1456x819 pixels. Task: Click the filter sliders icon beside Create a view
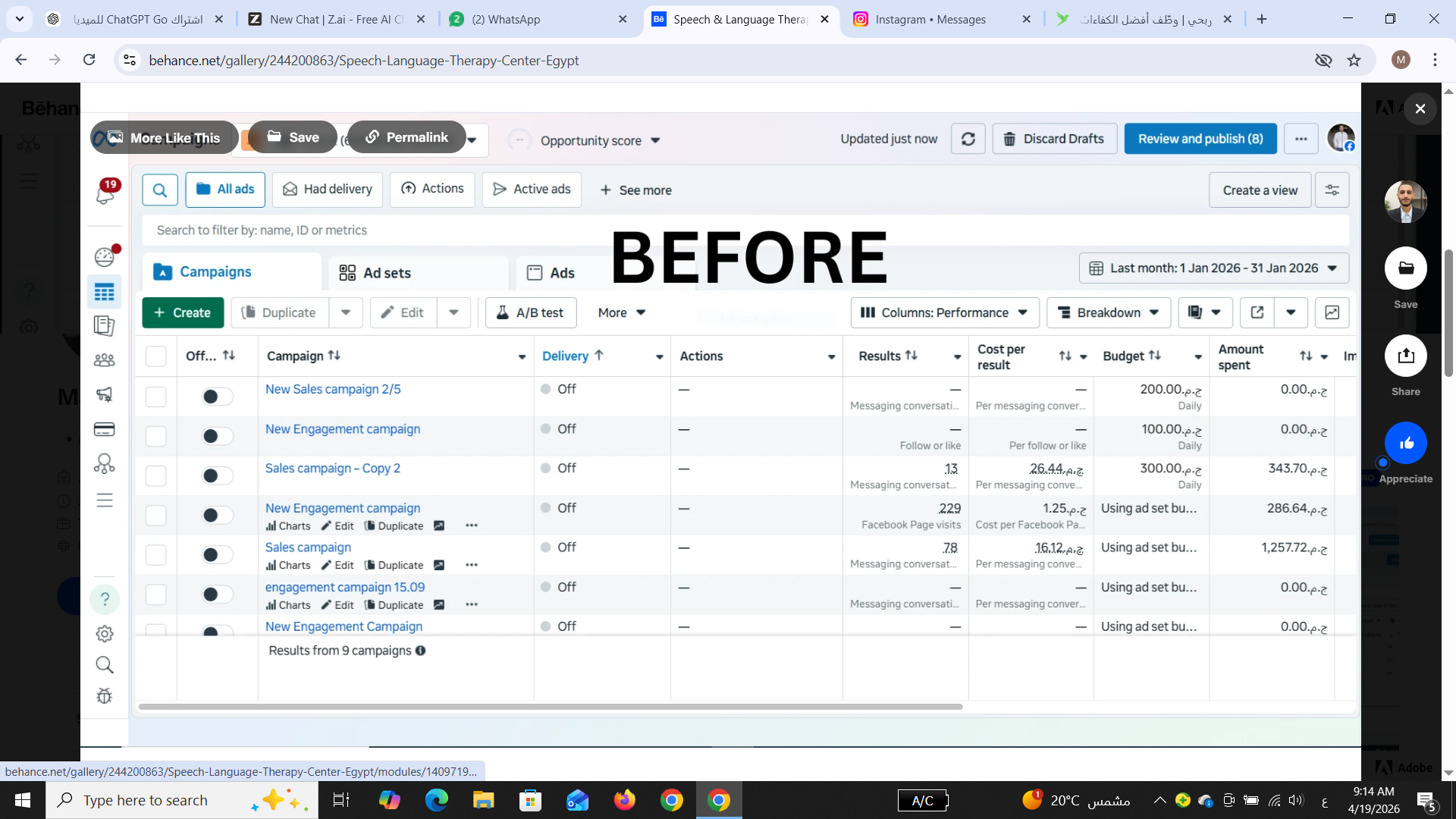pos(1332,190)
